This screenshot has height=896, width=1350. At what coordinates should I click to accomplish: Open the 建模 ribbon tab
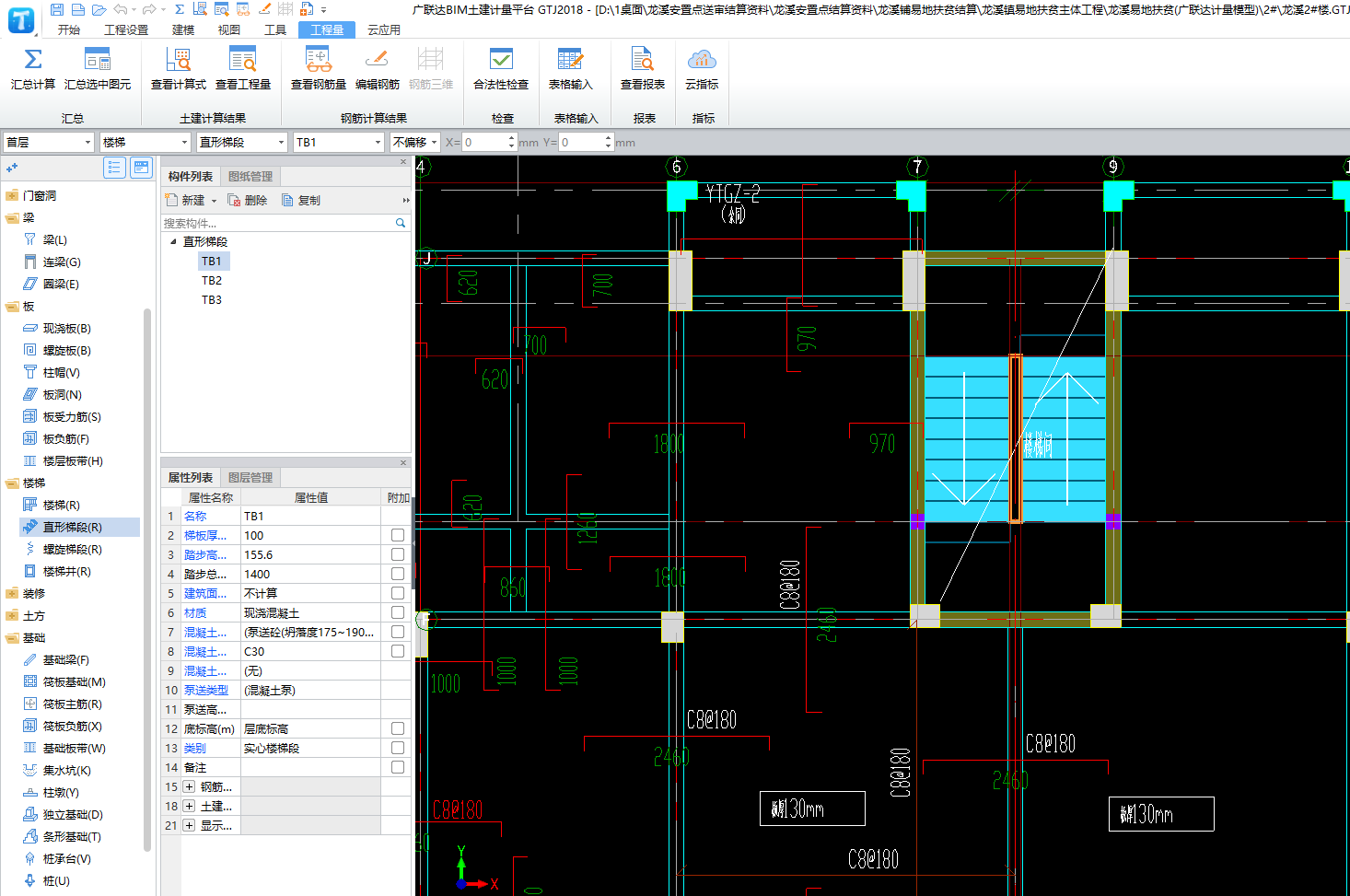(x=183, y=29)
